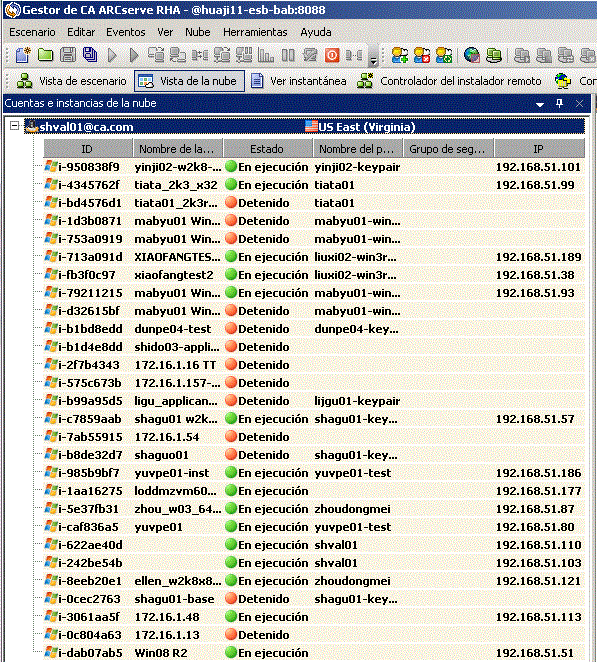This screenshot has width=597, height=662.
Task: Click the delete cloud account icon with red x
Action: (x=422, y=55)
